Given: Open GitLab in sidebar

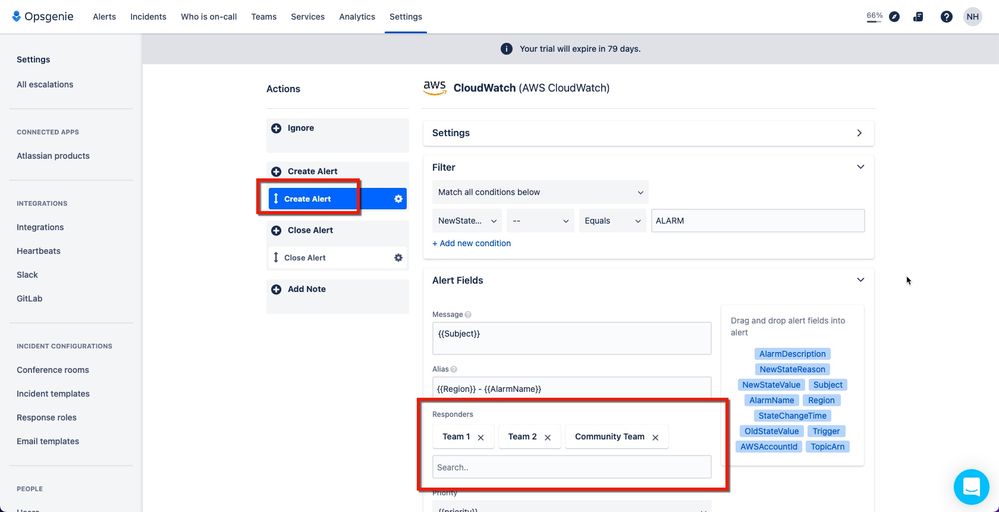Looking at the screenshot, I should (x=29, y=298).
